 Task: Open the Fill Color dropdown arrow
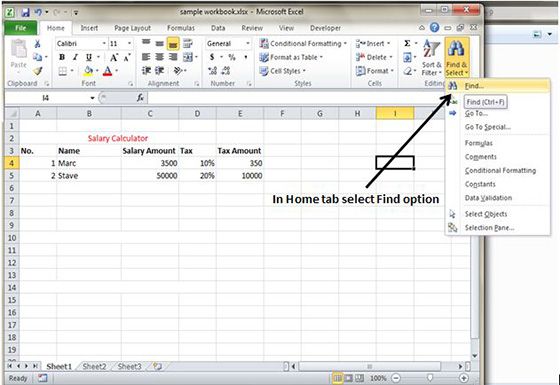click(x=97, y=71)
